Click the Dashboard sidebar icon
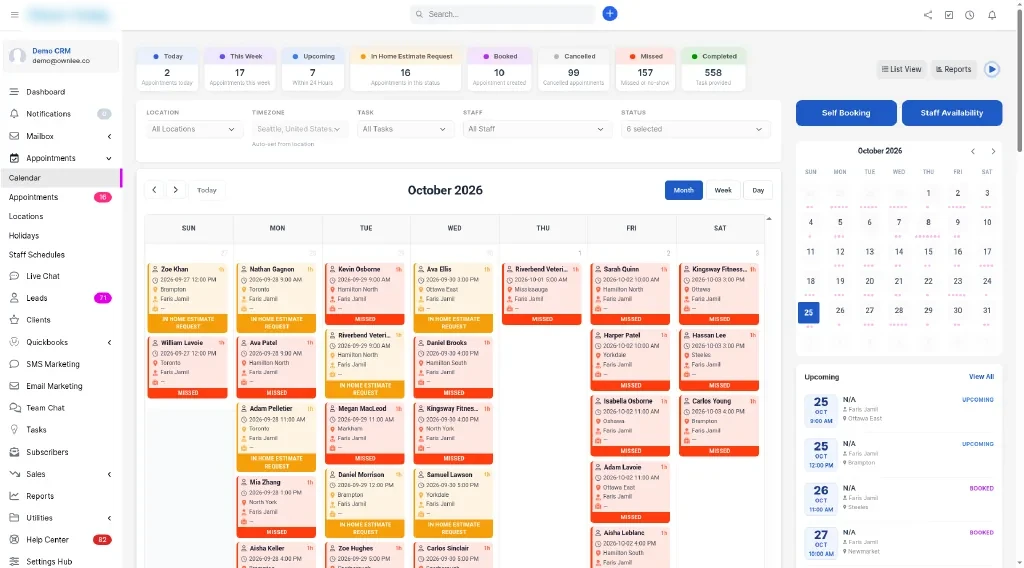Image resolution: width=1024 pixels, height=568 pixels. [x=14, y=92]
